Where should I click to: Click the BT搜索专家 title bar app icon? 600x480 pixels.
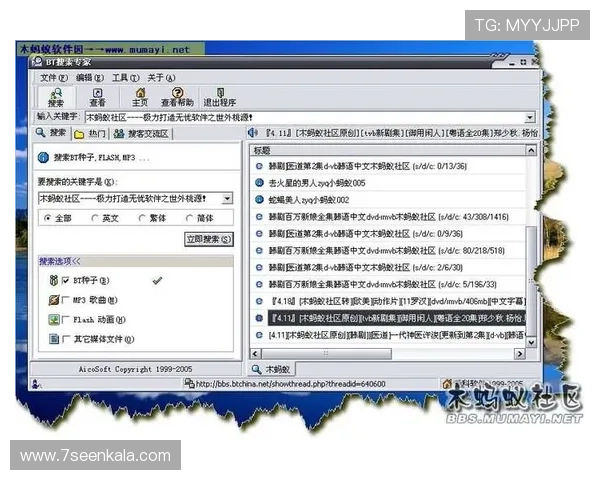click(38, 62)
